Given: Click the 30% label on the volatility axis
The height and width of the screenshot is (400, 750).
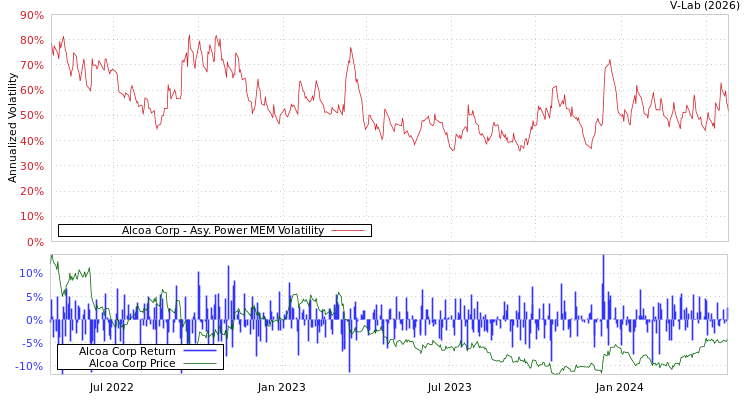Looking at the screenshot, I should click(x=31, y=166).
